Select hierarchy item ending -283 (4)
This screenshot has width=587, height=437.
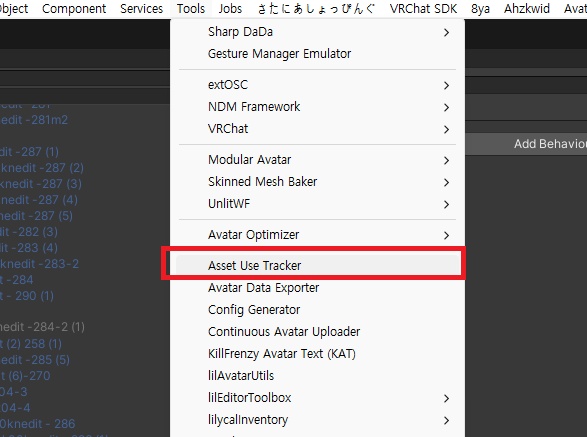pyautogui.click(x=29, y=248)
